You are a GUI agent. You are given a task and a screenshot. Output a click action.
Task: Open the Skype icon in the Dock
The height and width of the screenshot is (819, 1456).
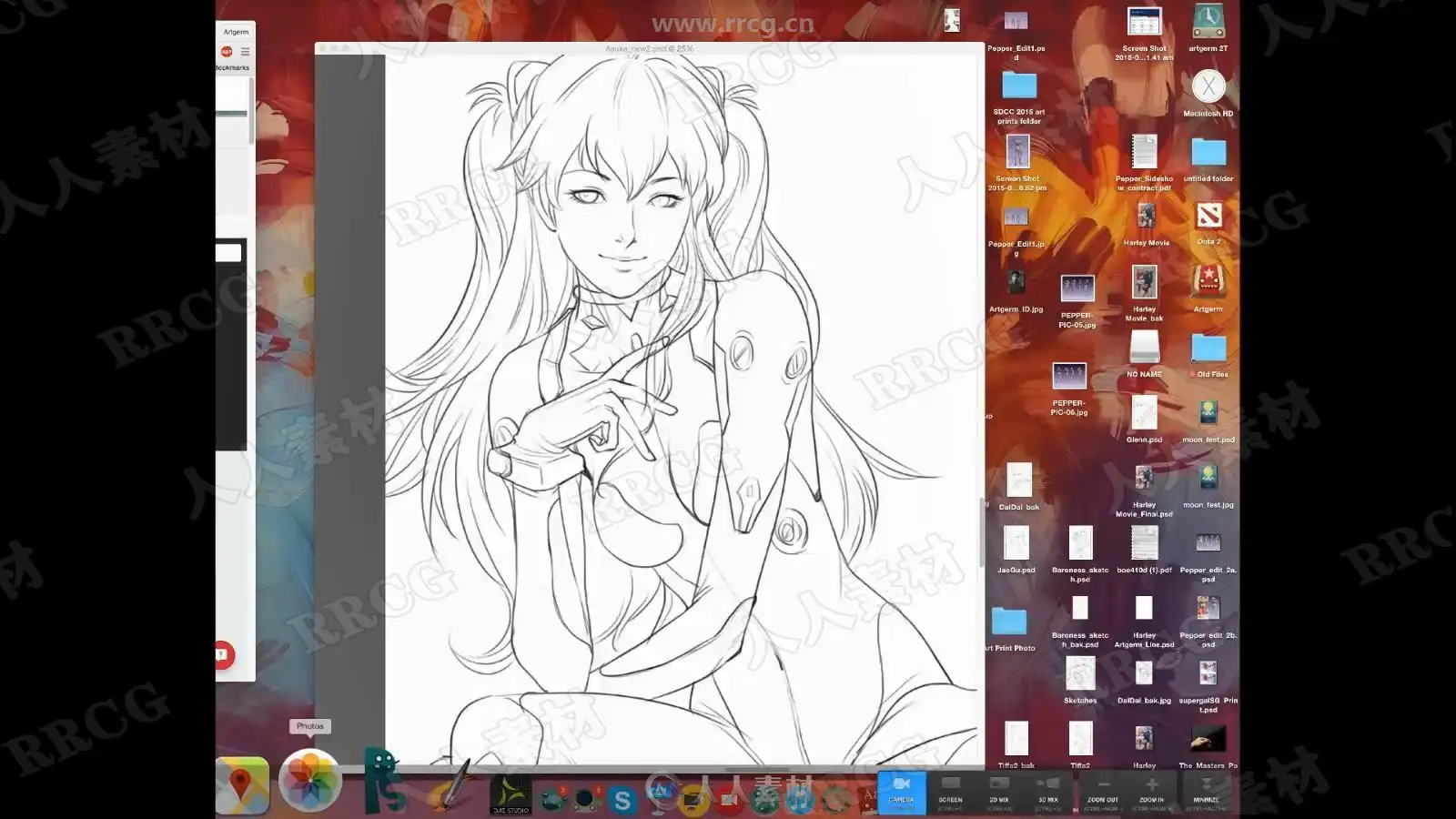622,800
